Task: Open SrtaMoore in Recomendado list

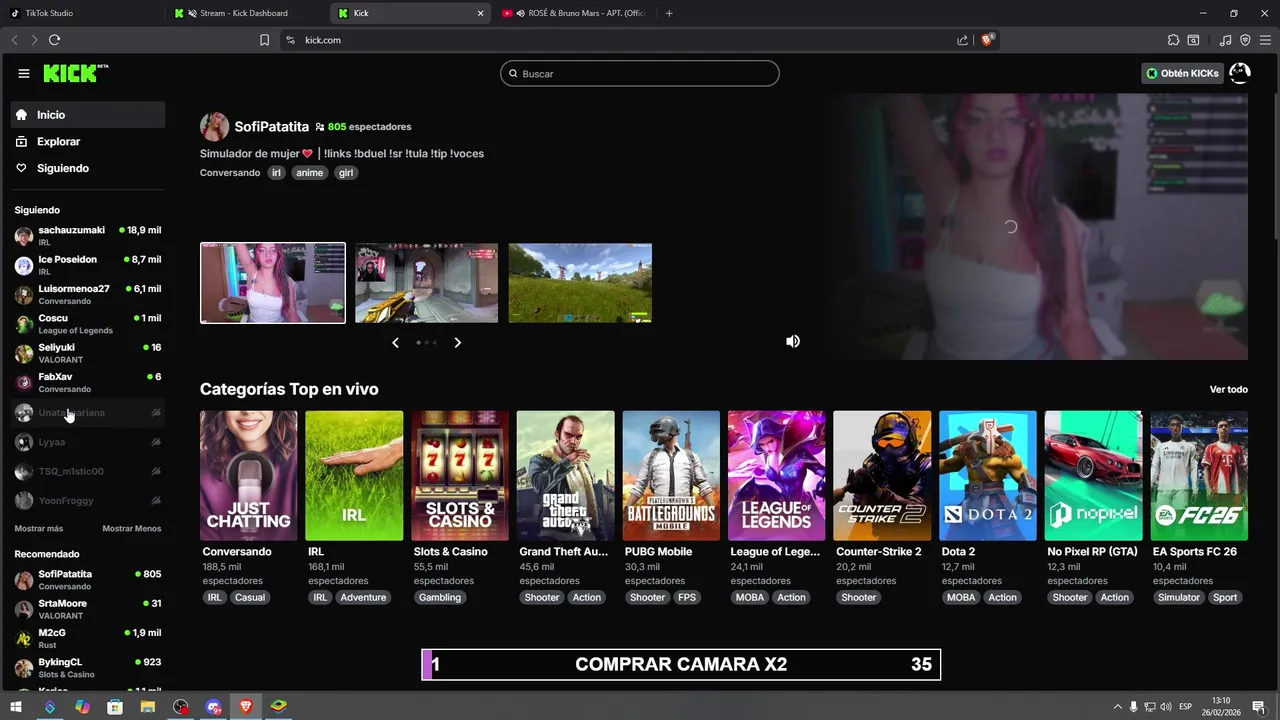Action: pyautogui.click(x=88, y=609)
